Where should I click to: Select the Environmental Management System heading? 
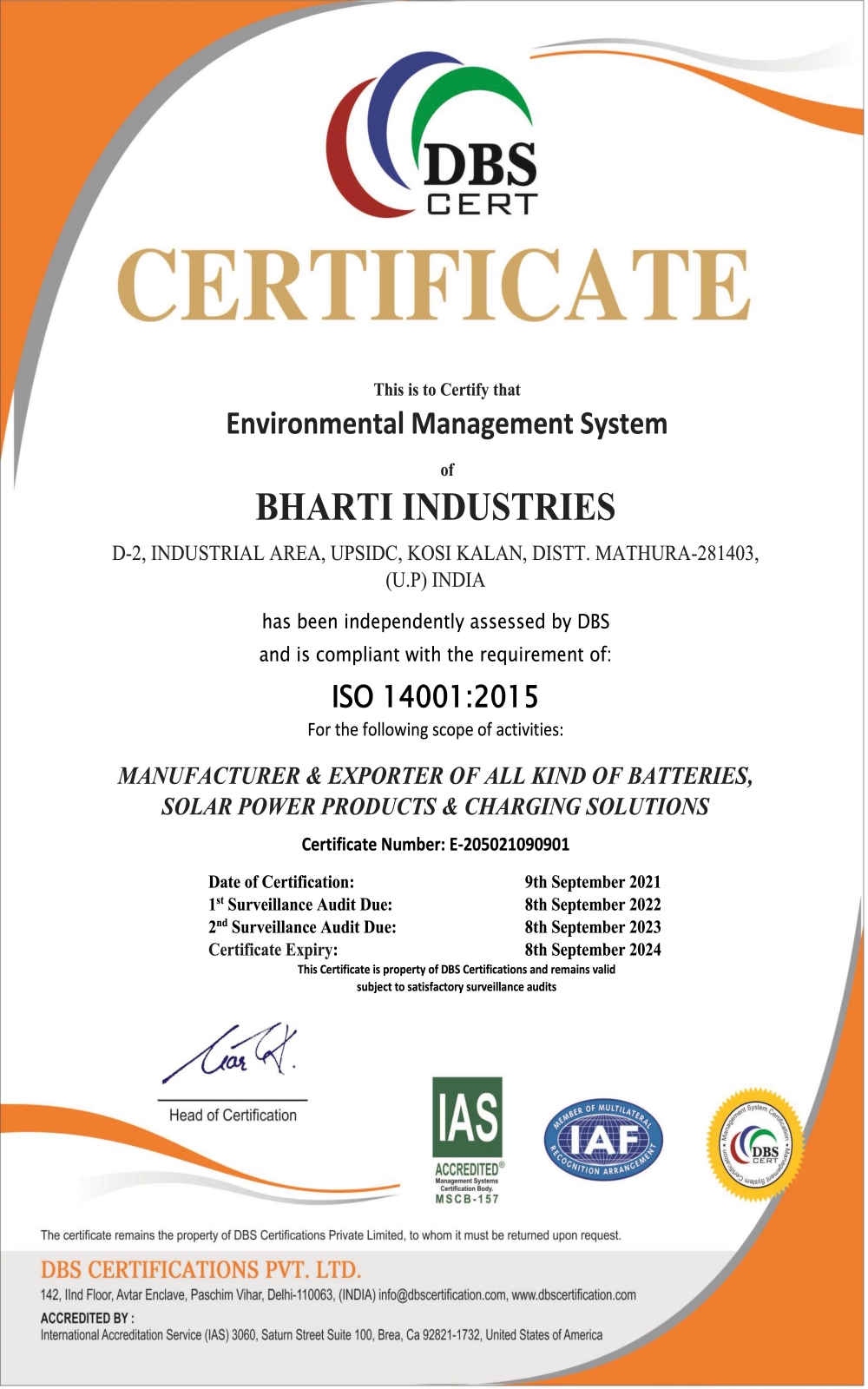click(447, 424)
